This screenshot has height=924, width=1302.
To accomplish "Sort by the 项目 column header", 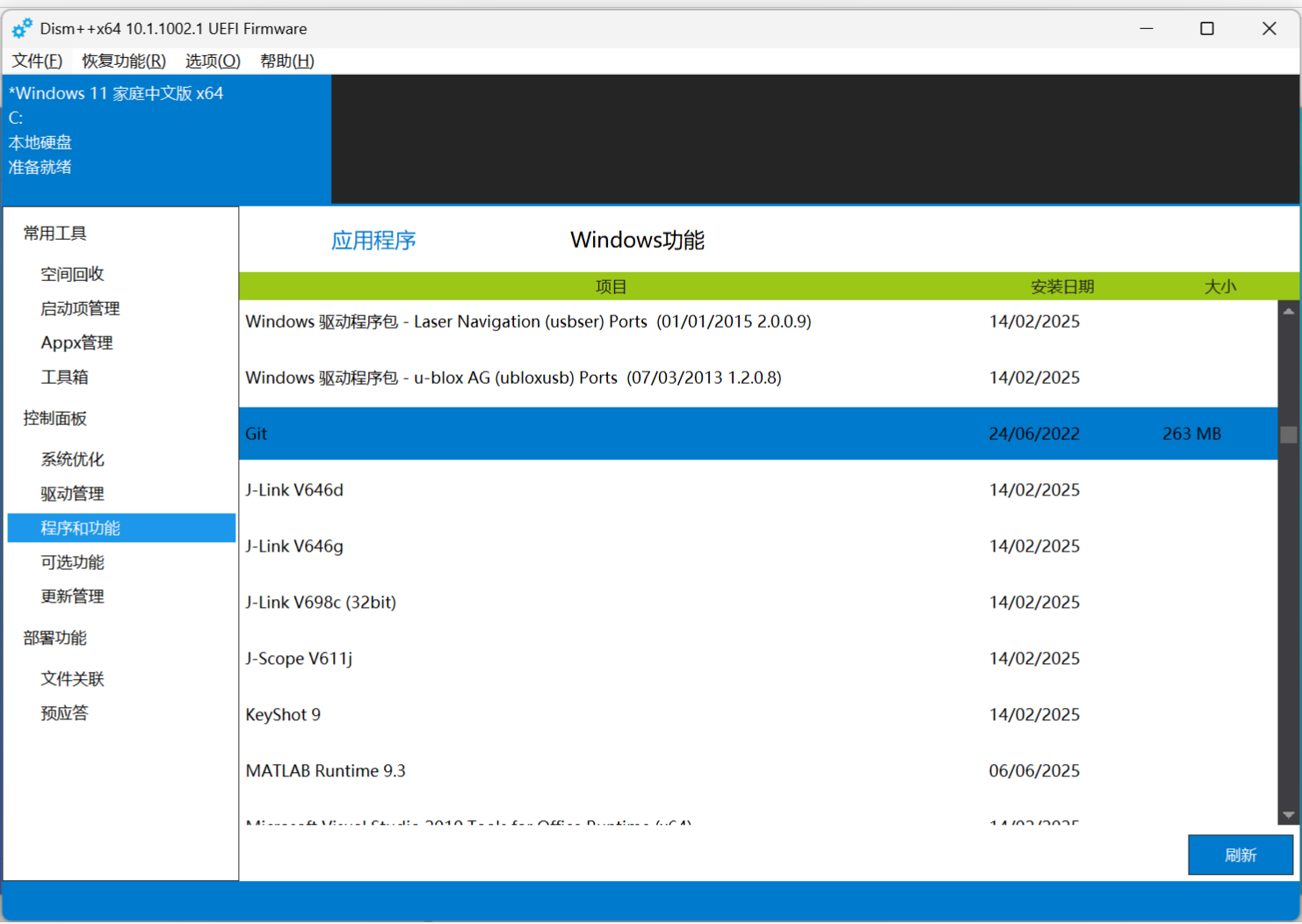I will tap(611, 286).
